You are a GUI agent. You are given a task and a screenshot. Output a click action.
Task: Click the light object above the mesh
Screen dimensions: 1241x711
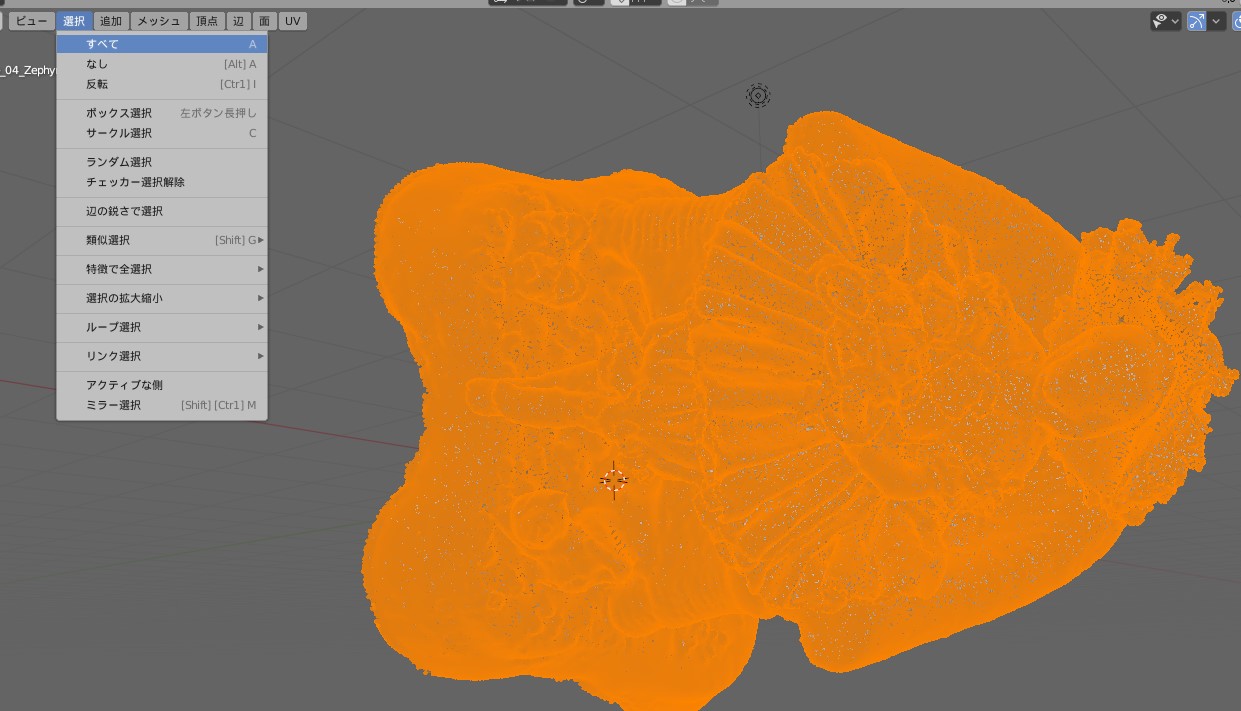[x=758, y=96]
